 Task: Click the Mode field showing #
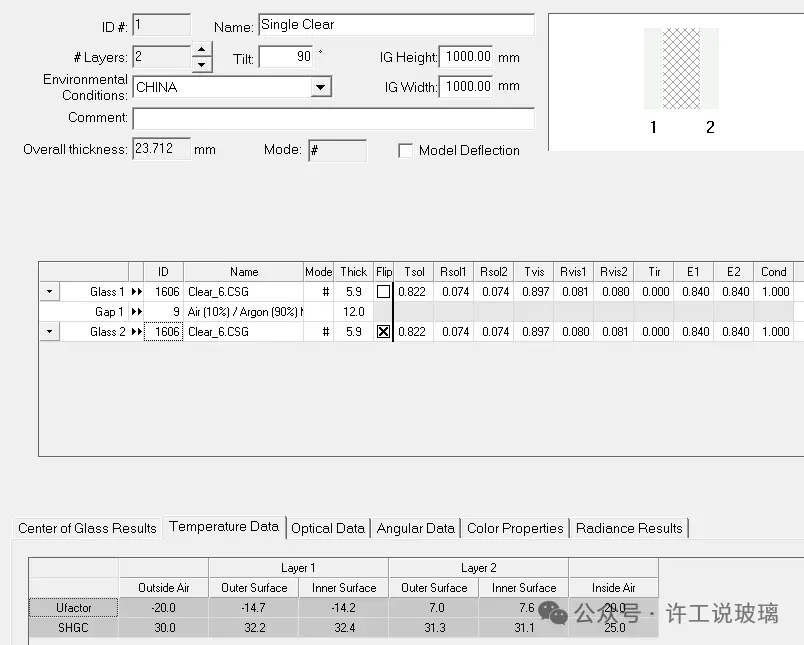[337, 151]
